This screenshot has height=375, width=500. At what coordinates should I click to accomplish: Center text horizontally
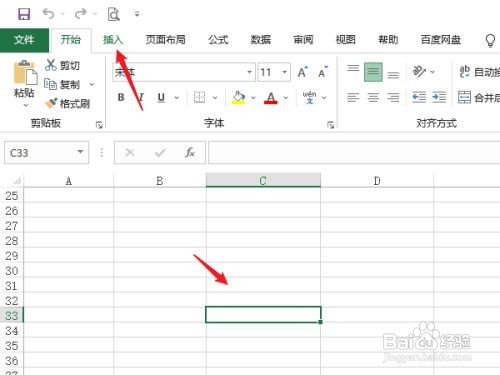point(373,97)
